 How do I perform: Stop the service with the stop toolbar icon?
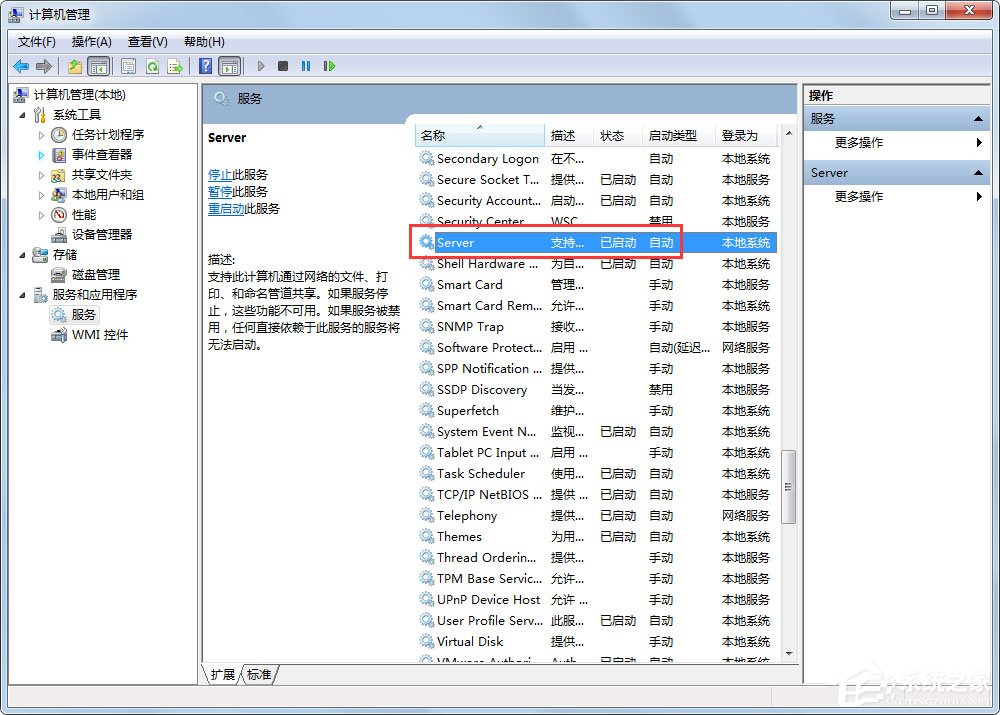[282, 66]
